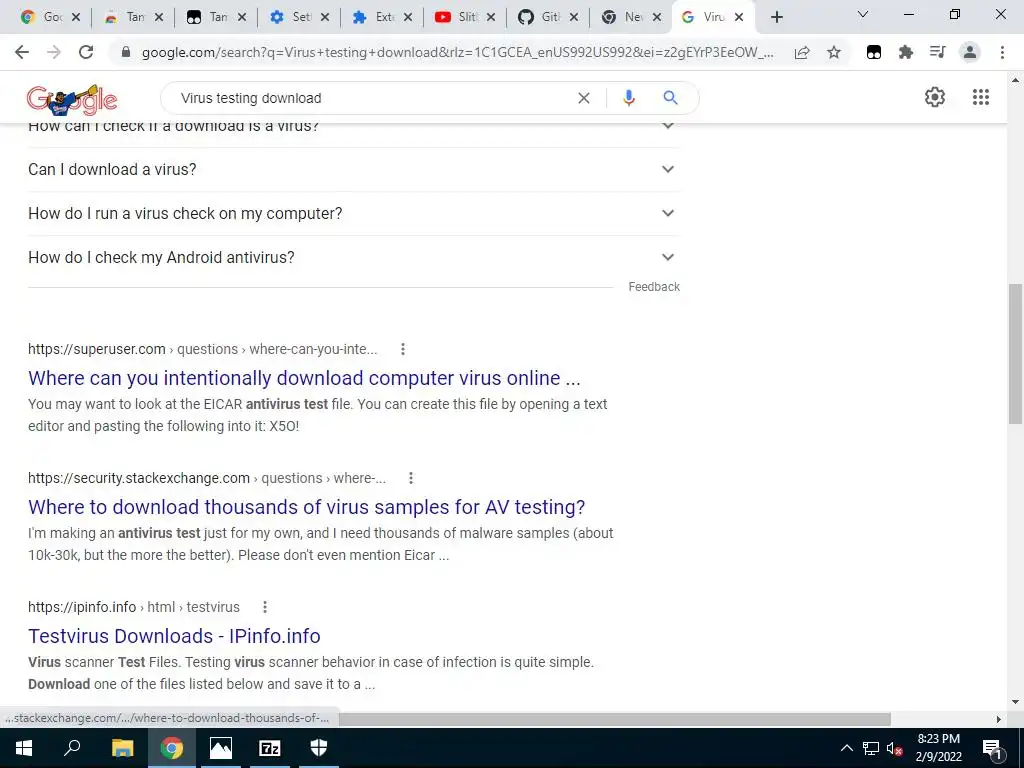Open the Windows Start menu
This screenshot has height=768, width=1024.
tap(24, 748)
